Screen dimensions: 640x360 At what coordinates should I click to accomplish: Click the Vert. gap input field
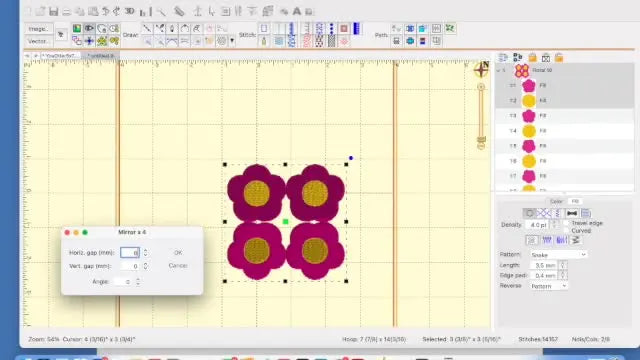pos(130,266)
